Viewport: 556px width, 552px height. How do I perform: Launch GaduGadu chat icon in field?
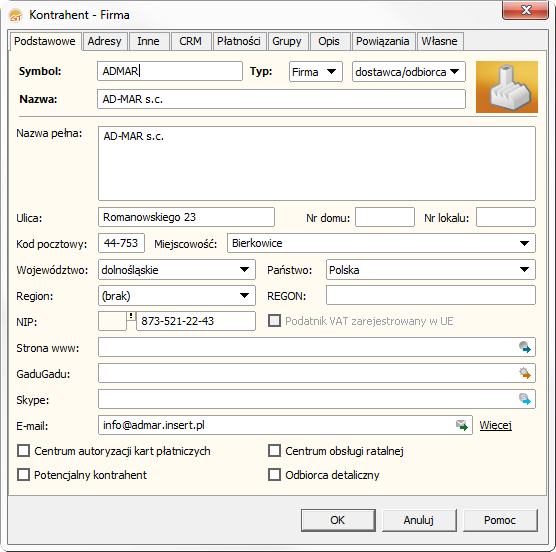pos(524,373)
